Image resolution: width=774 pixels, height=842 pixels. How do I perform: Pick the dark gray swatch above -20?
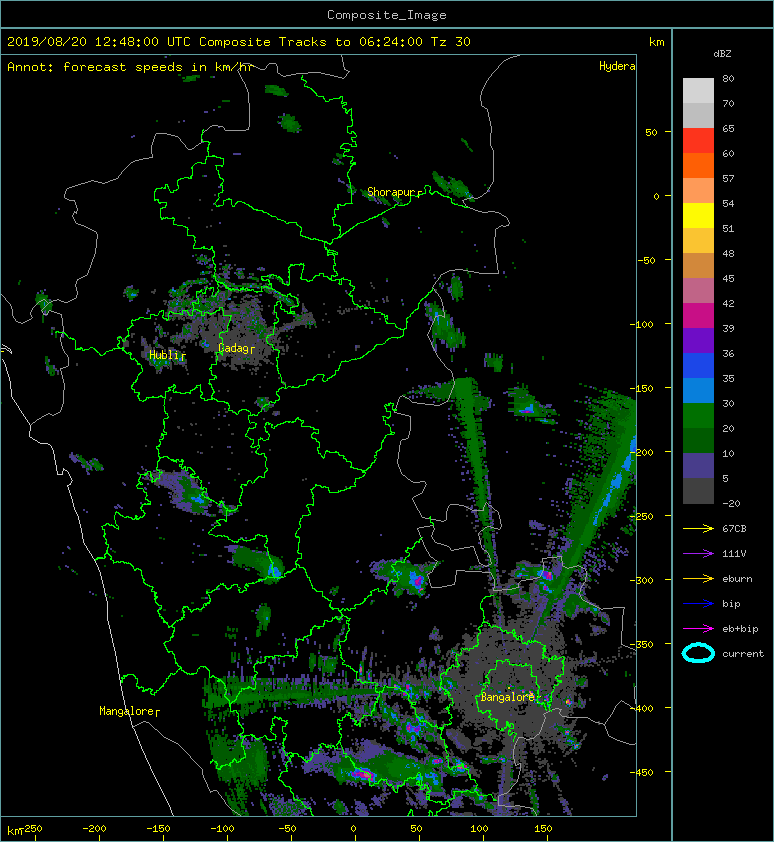click(698, 490)
